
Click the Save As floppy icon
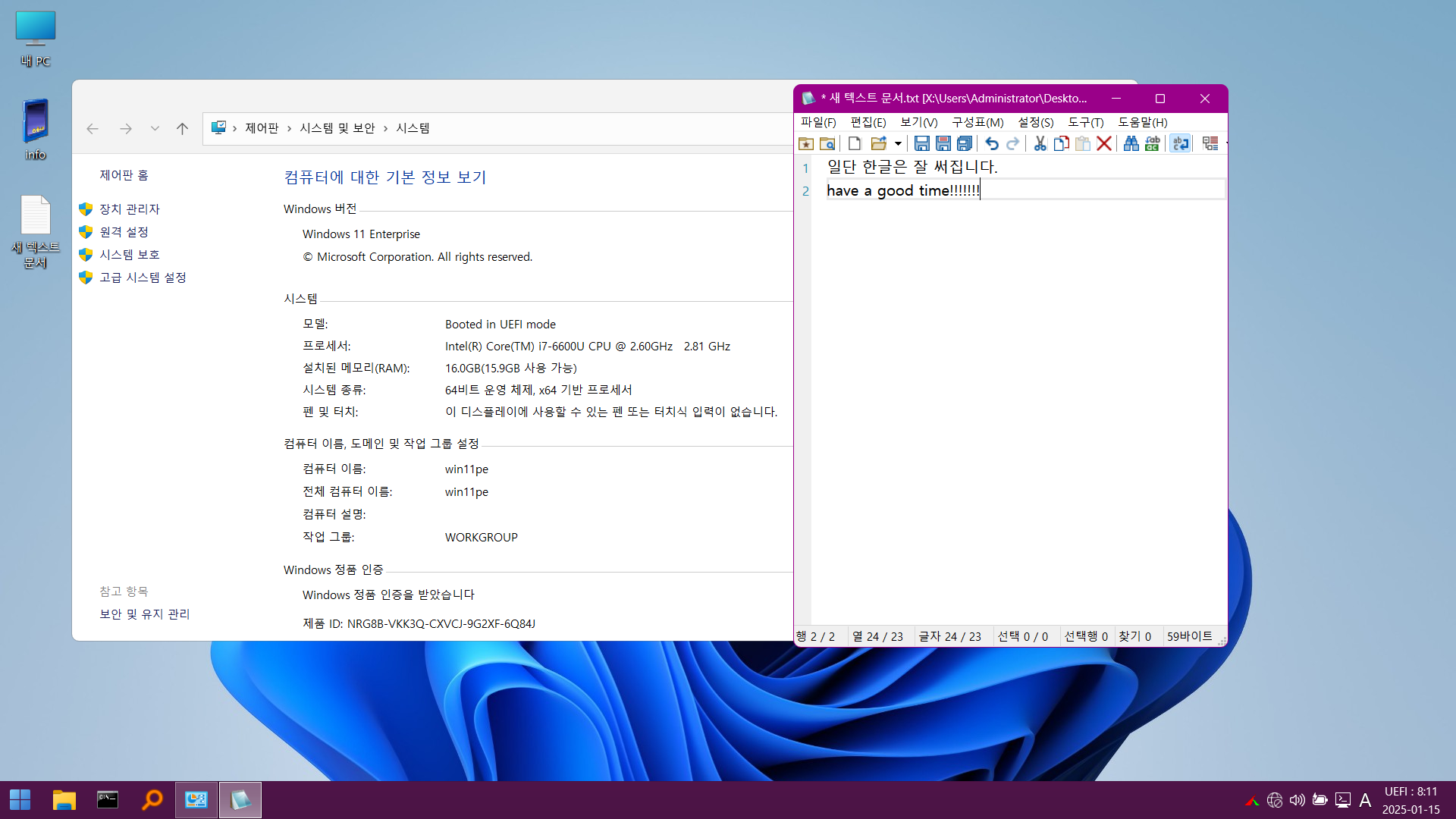click(x=943, y=143)
